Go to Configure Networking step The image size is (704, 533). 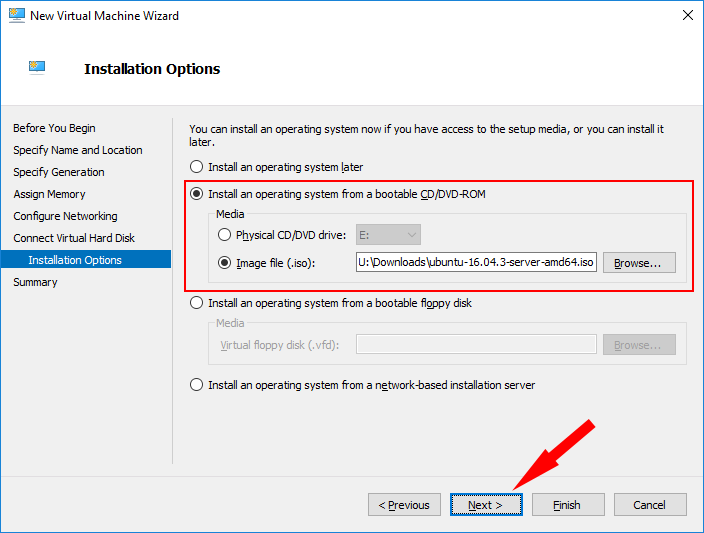tap(66, 216)
